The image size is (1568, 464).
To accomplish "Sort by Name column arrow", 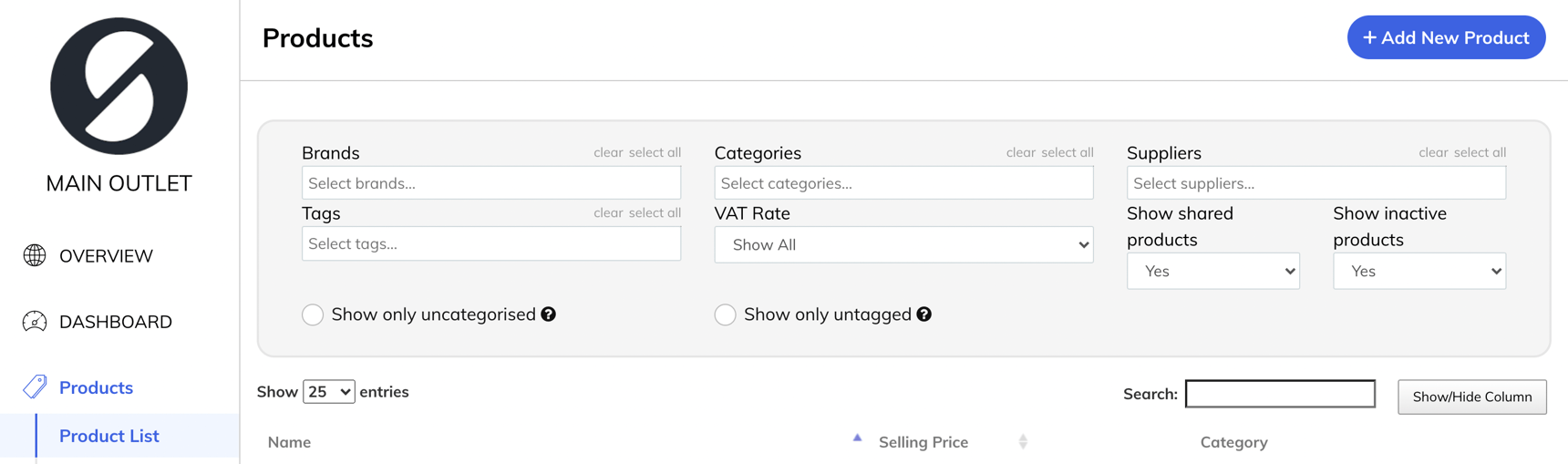I will click(x=857, y=438).
